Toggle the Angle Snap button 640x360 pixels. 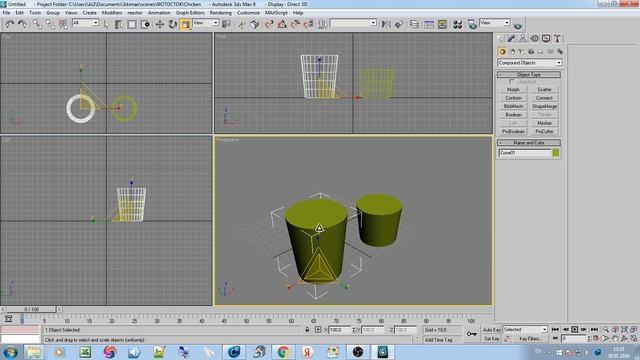point(282,24)
